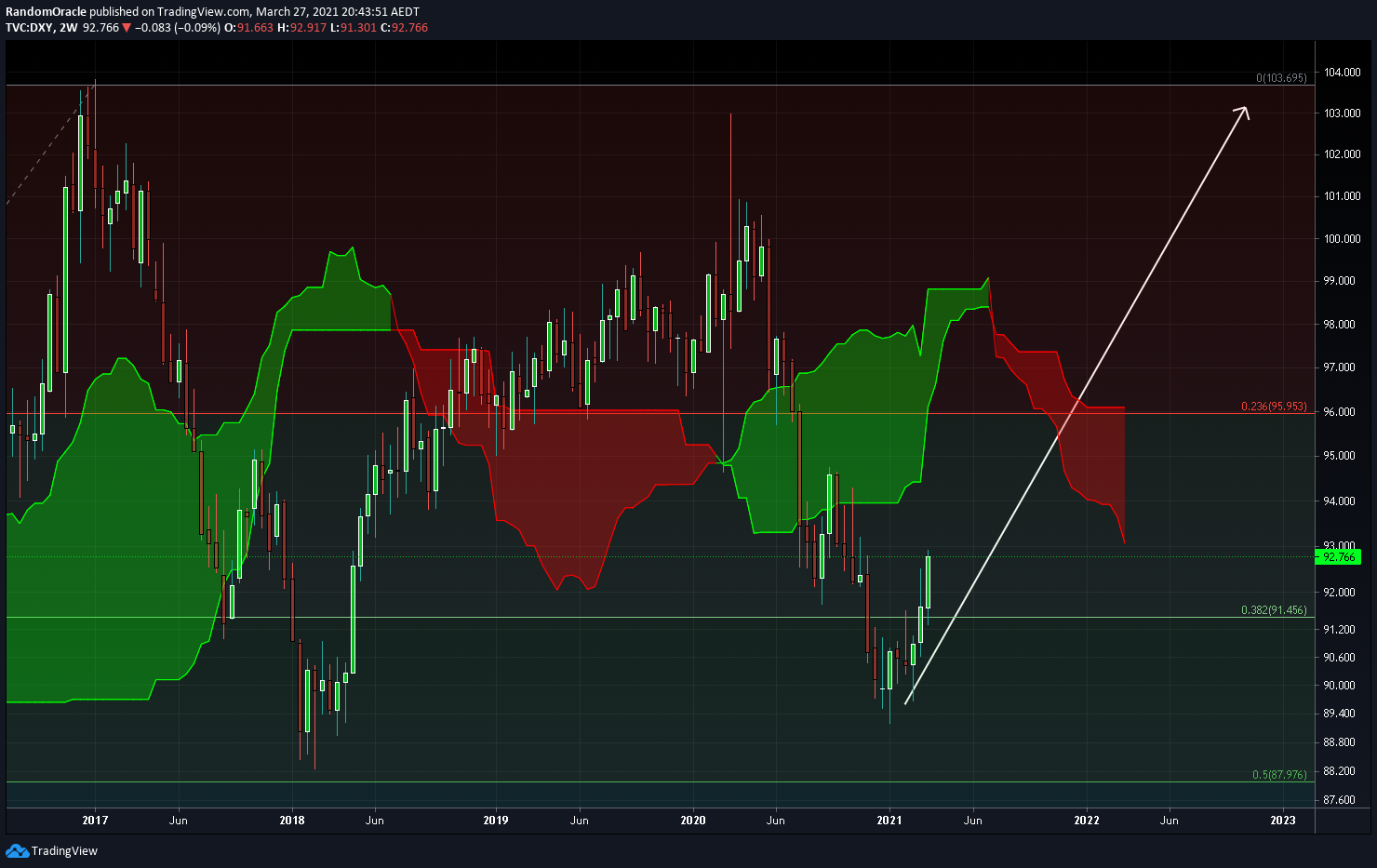Click the 2018 time axis label
This screenshot has height=868, width=1377.
pyautogui.click(x=292, y=821)
